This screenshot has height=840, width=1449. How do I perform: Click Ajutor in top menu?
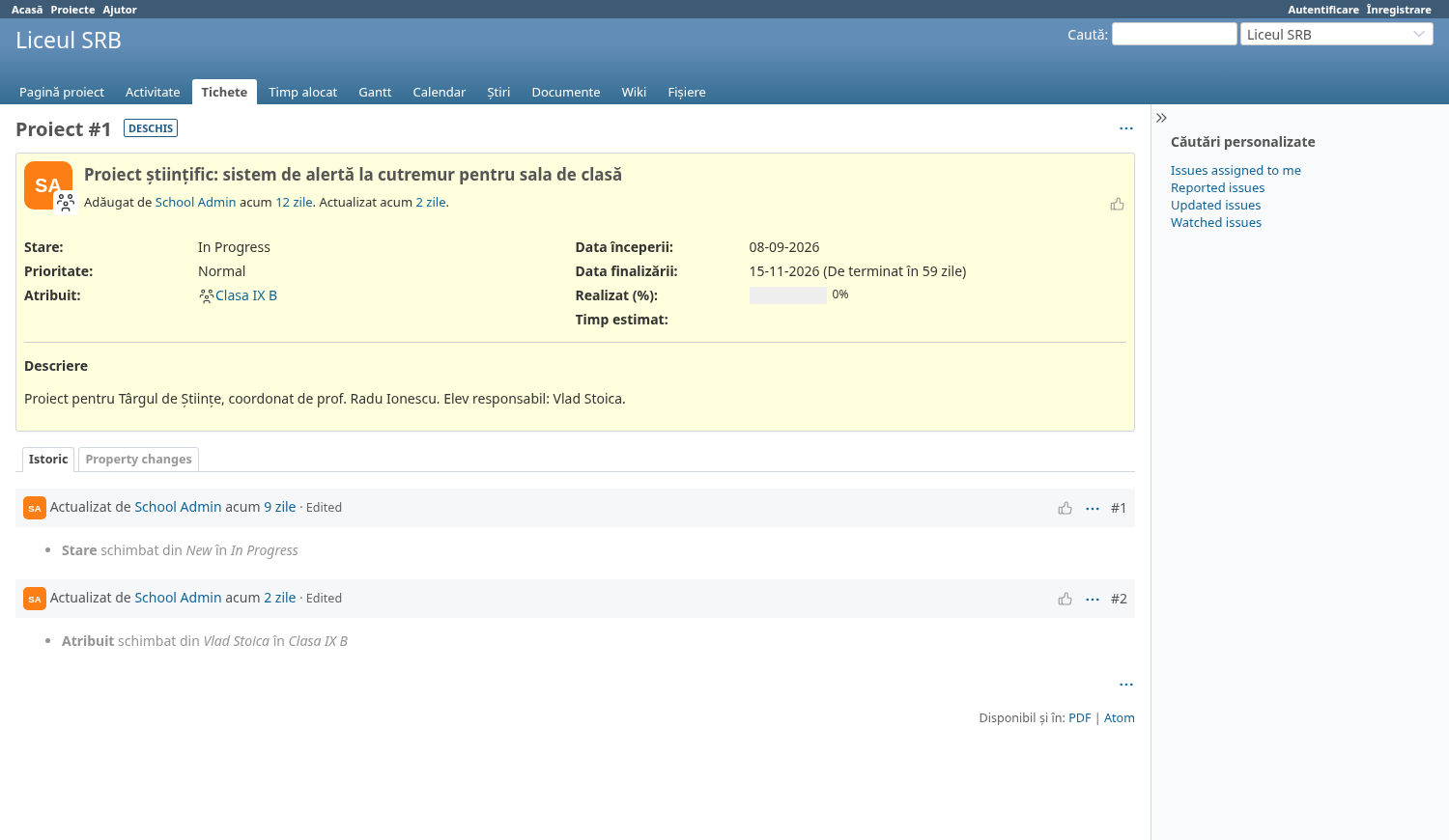coord(120,10)
